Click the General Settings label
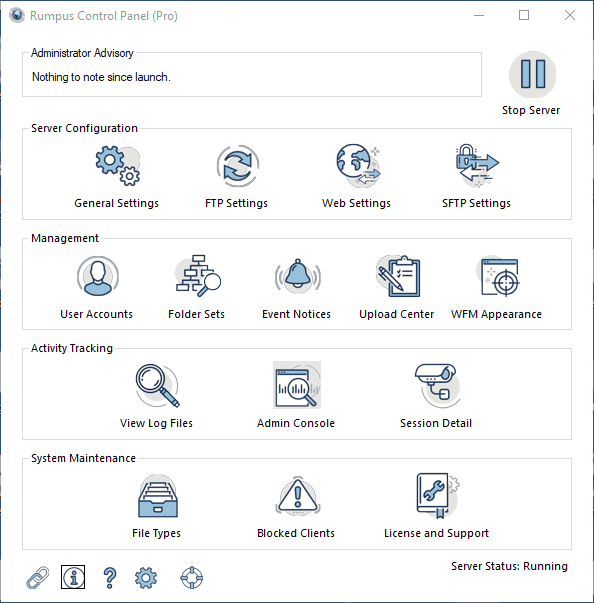Viewport: 594px width, 603px height. 116,203
